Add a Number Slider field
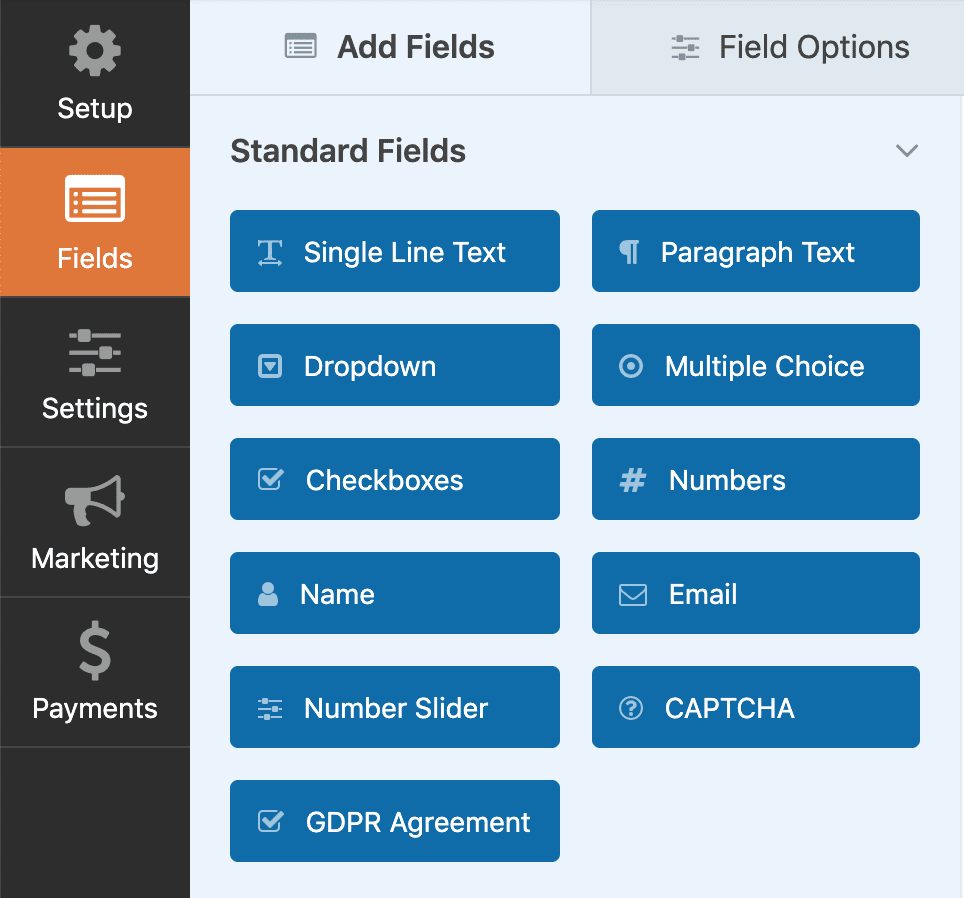 click(x=395, y=707)
